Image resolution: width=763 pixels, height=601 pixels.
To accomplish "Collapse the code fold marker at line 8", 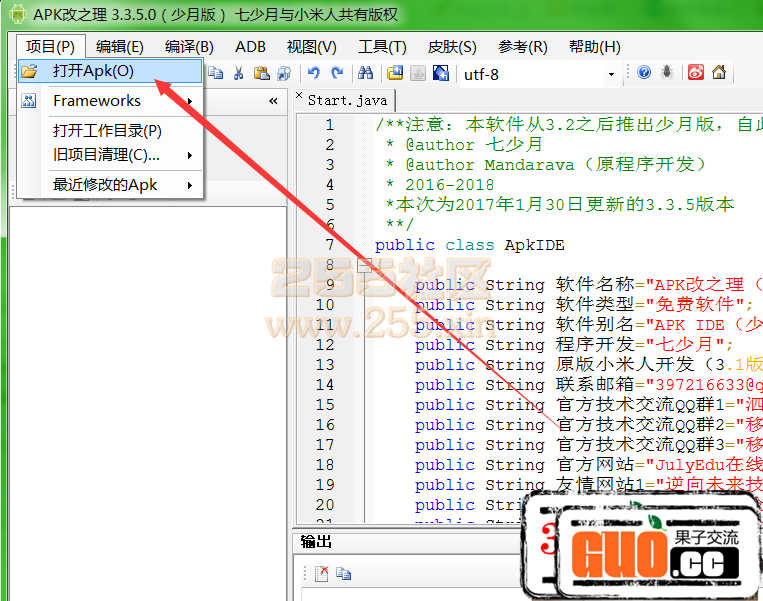I will [364, 265].
